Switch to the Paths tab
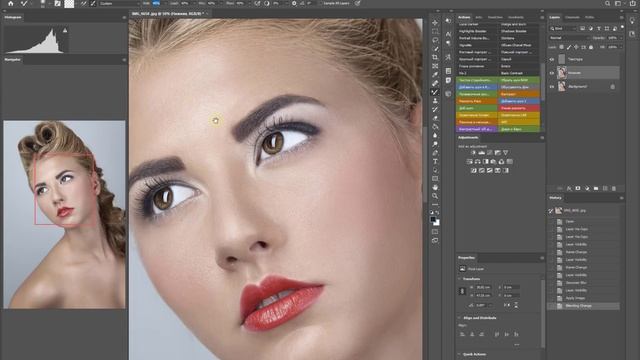The height and width of the screenshot is (360, 640). coord(589,18)
